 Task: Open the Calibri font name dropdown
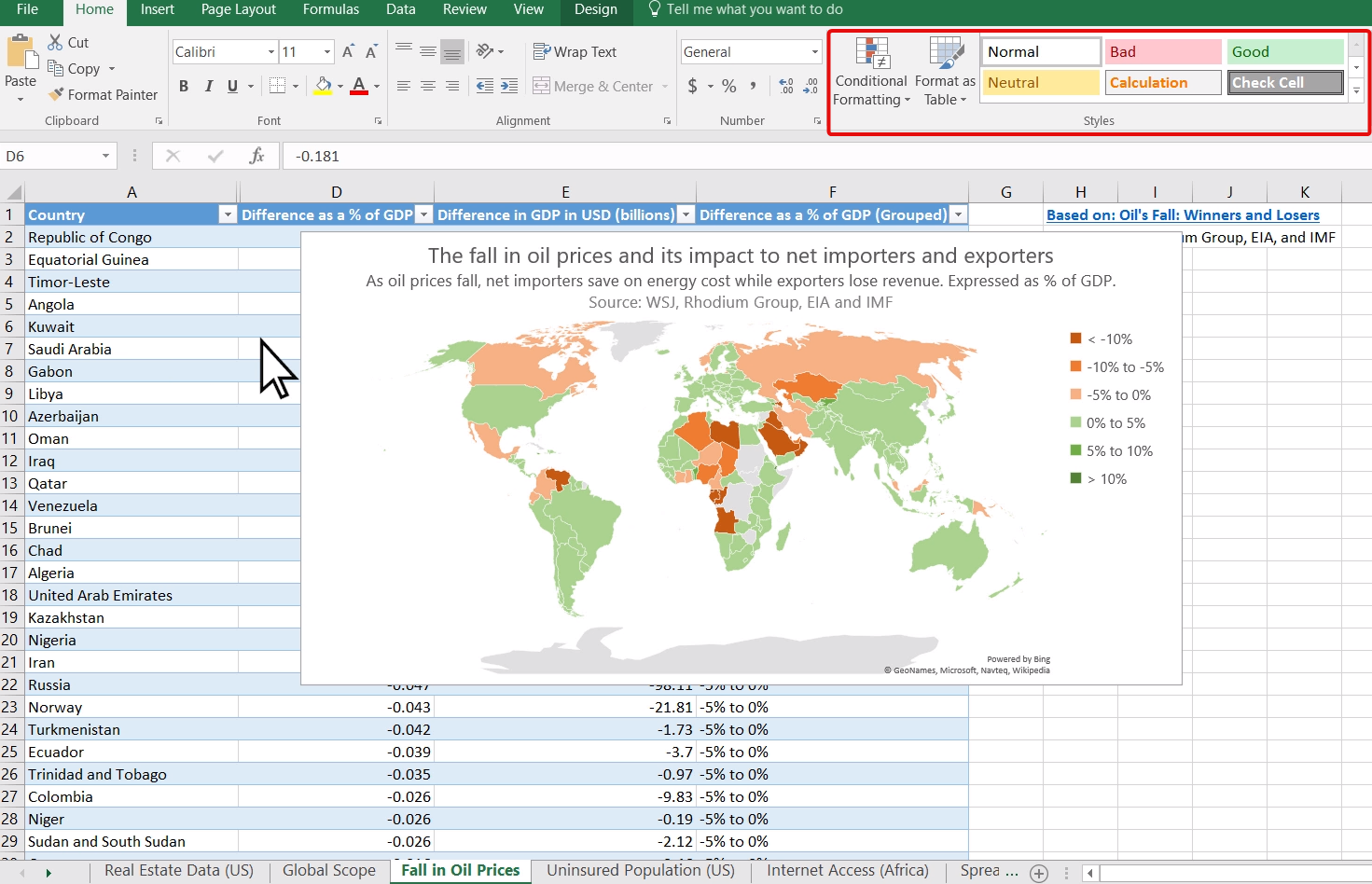click(x=270, y=52)
